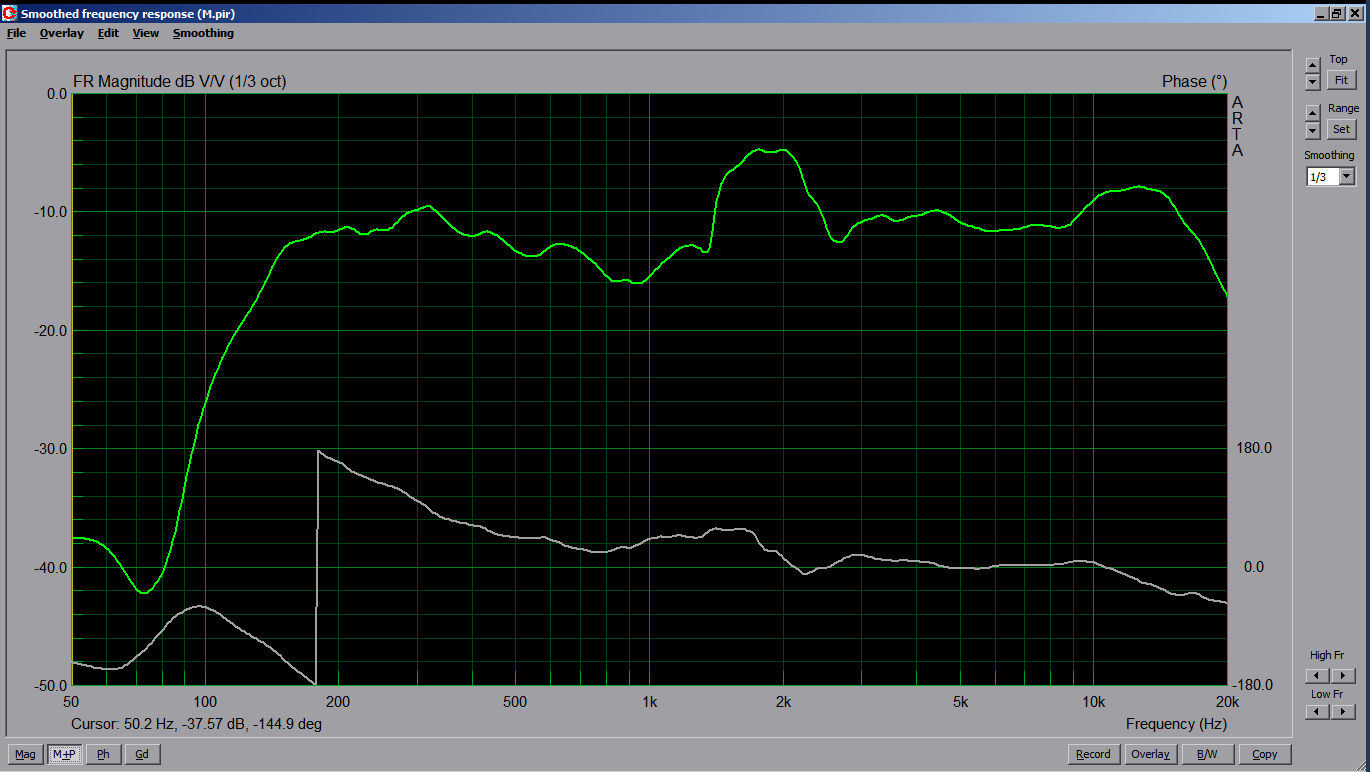Viewport: 1370px width, 772px height.
Task: Open the Smoothing menu
Action: [203, 33]
